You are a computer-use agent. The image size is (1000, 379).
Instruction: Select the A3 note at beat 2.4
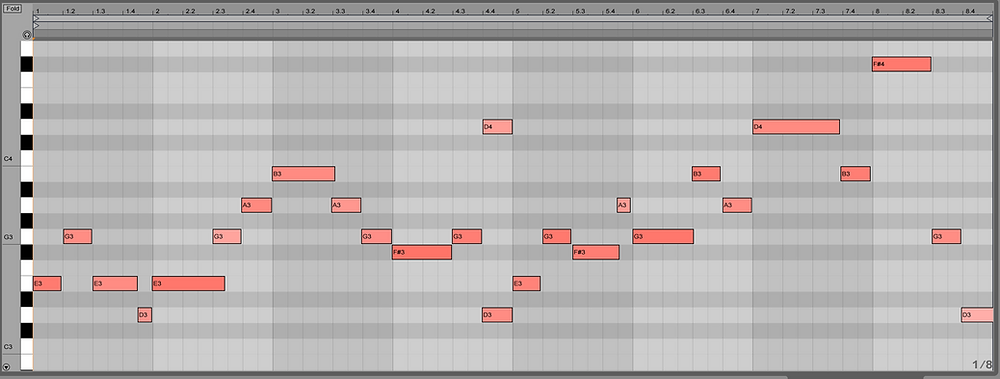pyautogui.click(x=256, y=205)
